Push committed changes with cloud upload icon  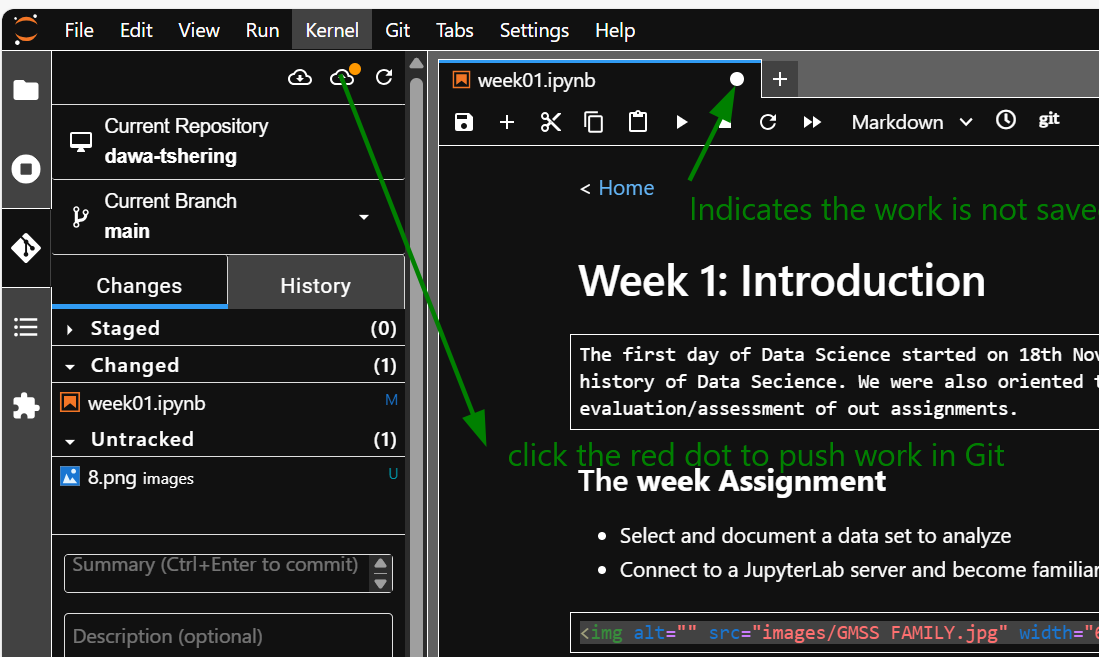(x=343, y=77)
